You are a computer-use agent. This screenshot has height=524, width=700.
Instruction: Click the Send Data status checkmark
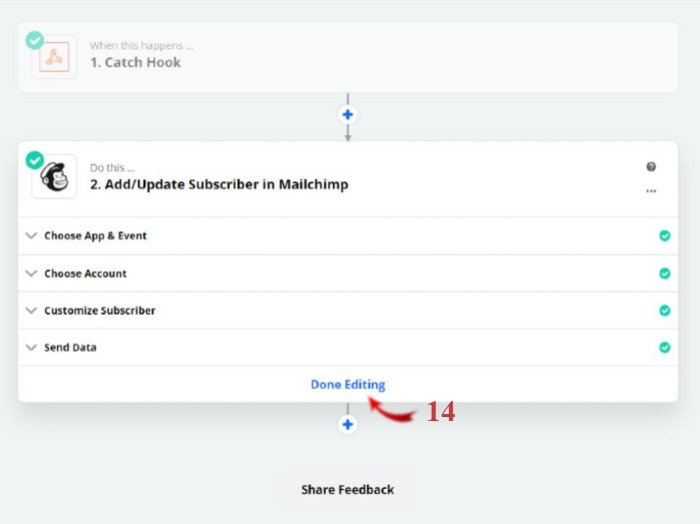(x=665, y=347)
